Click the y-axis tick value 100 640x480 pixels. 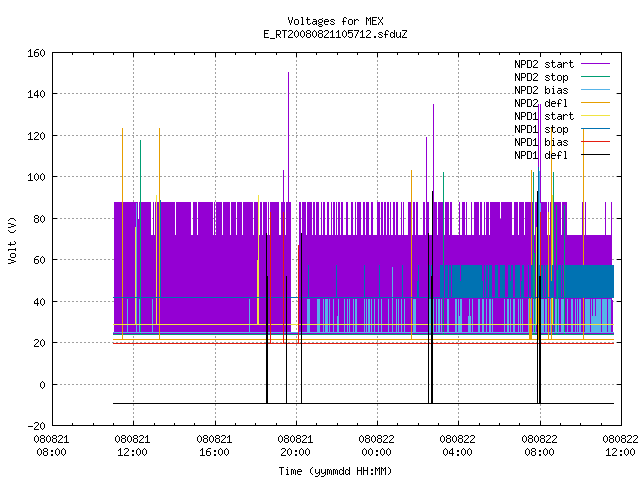pos(36,177)
